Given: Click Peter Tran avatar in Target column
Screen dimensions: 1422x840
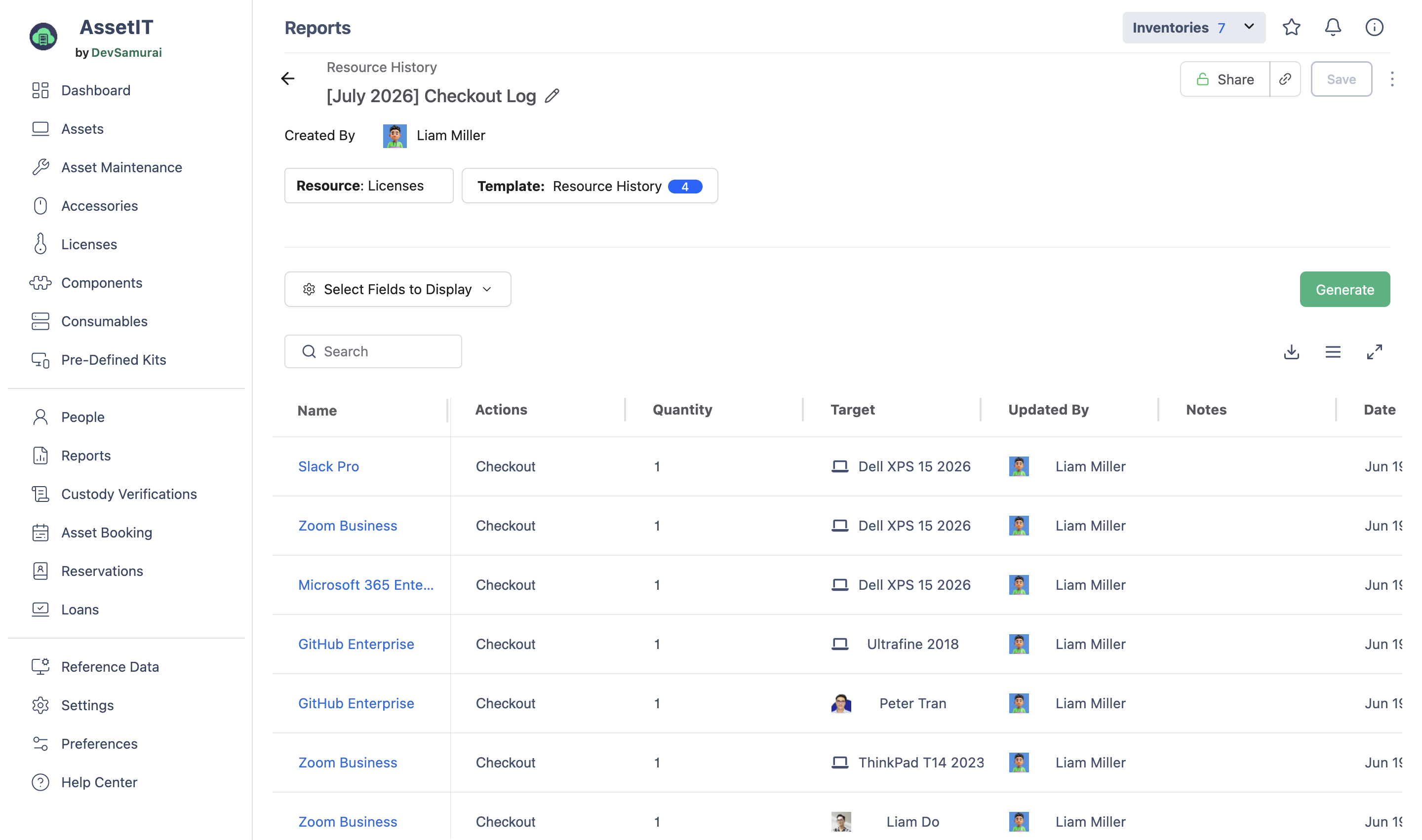Looking at the screenshot, I should pyautogui.click(x=841, y=703).
